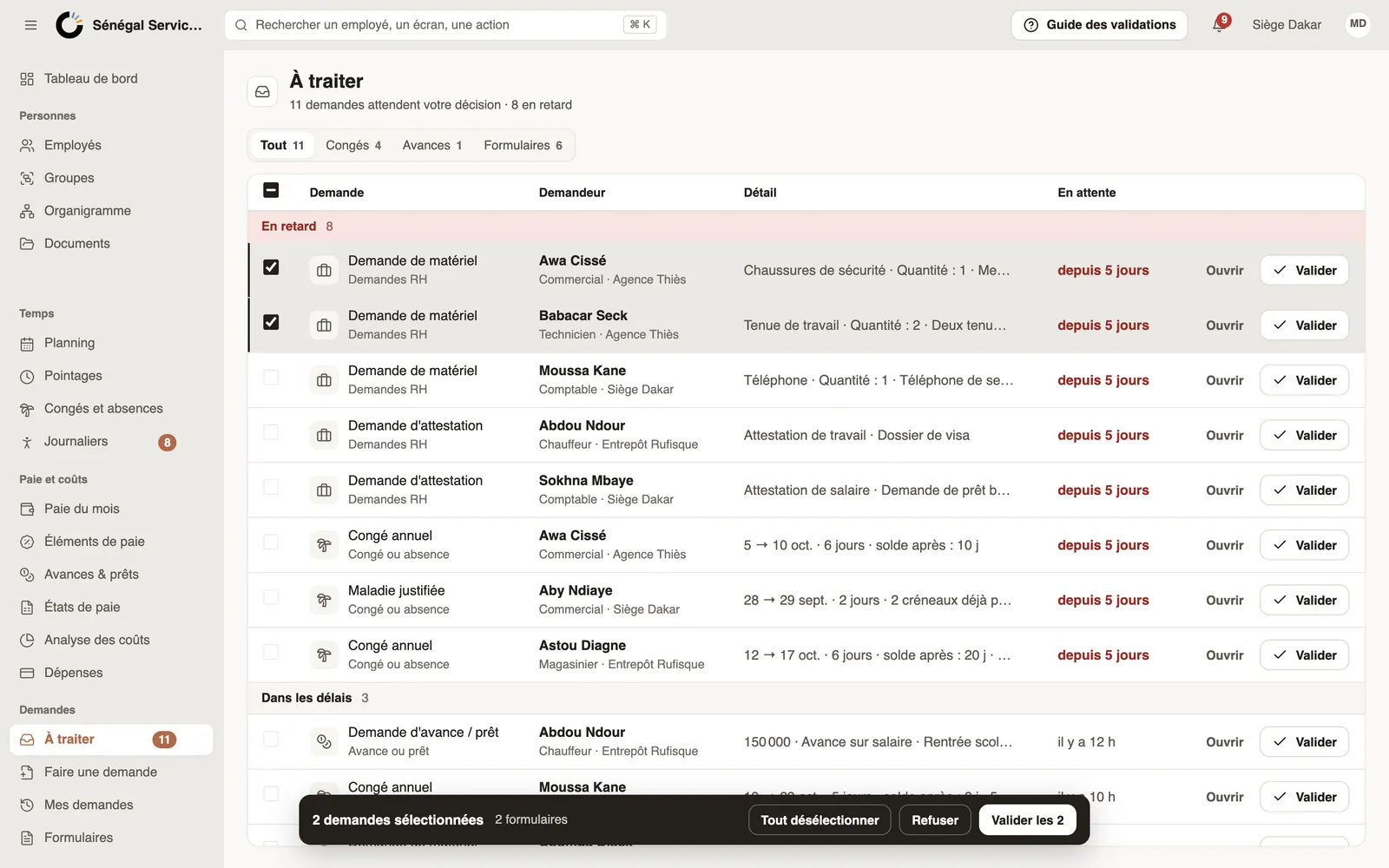Click the Dans les délais group header

(x=806, y=698)
